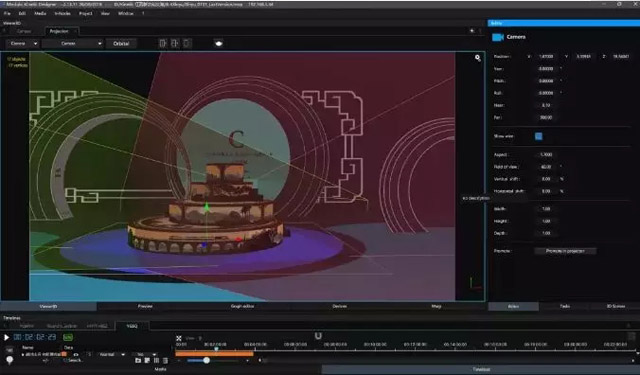Screen dimensions: 640x375
Task: Click the Promote in projector button
Action: coord(565,251)
